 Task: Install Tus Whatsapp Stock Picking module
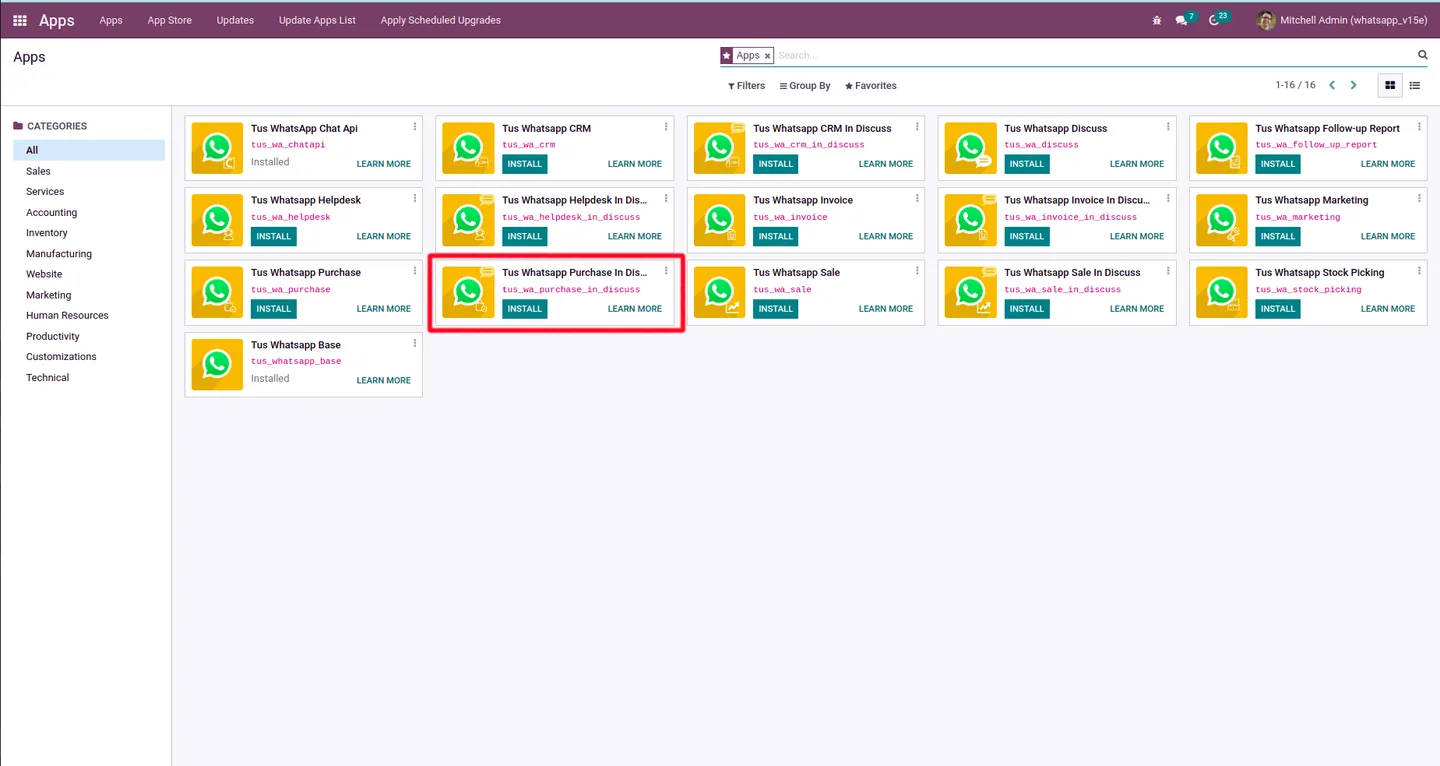coord(1278,308)
